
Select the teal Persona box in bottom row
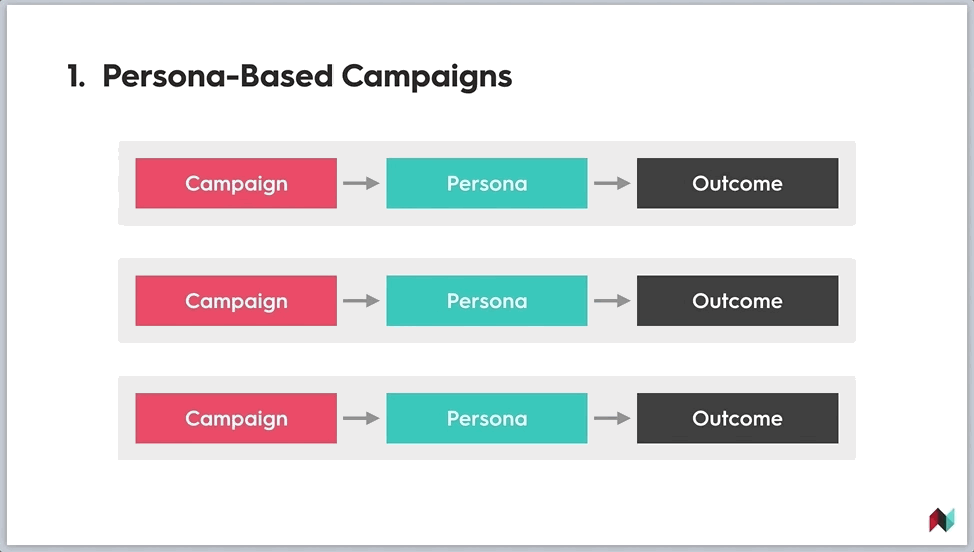click(x=487, y=418)
